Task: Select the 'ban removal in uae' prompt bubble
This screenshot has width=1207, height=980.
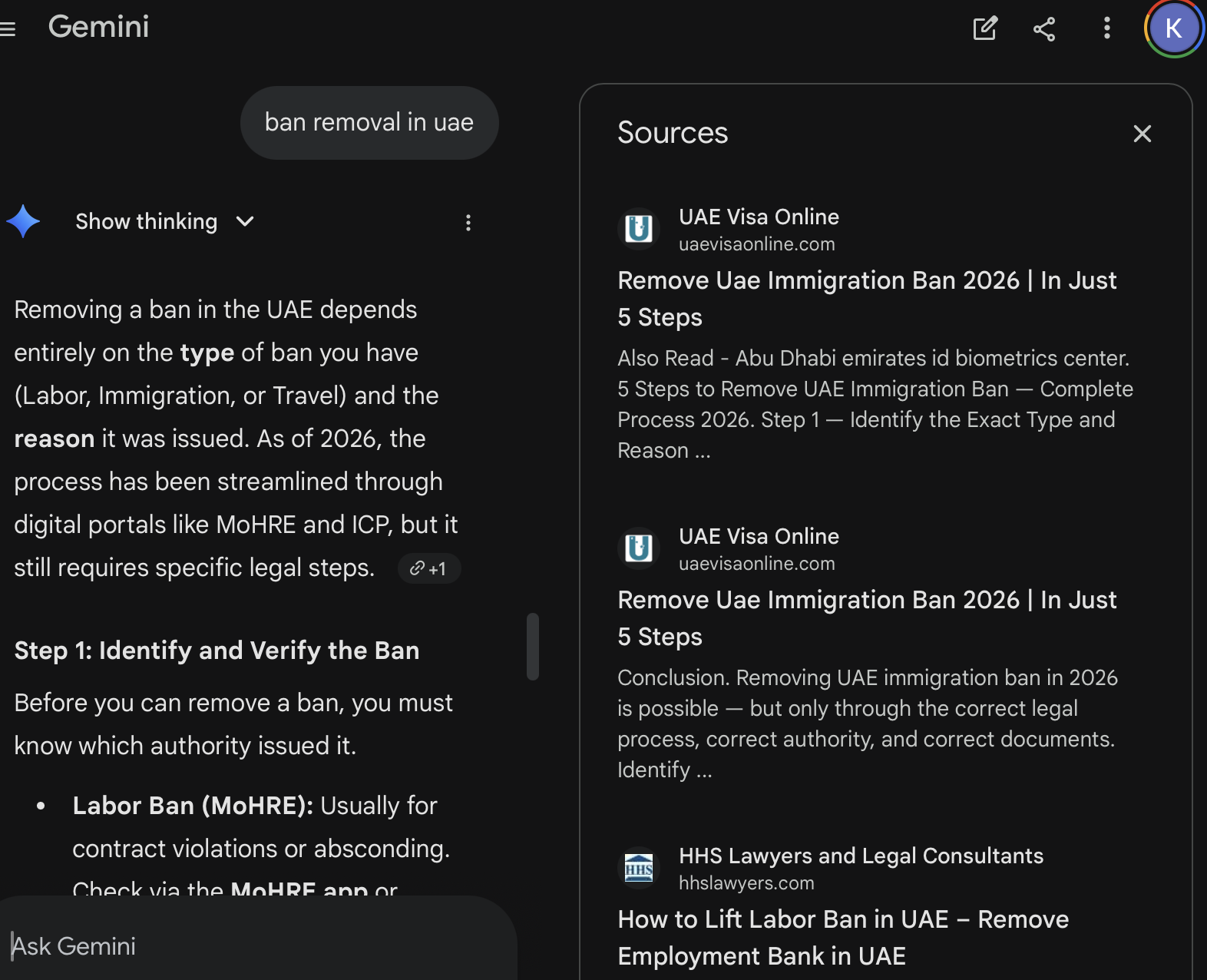Action: coord(369,123)
